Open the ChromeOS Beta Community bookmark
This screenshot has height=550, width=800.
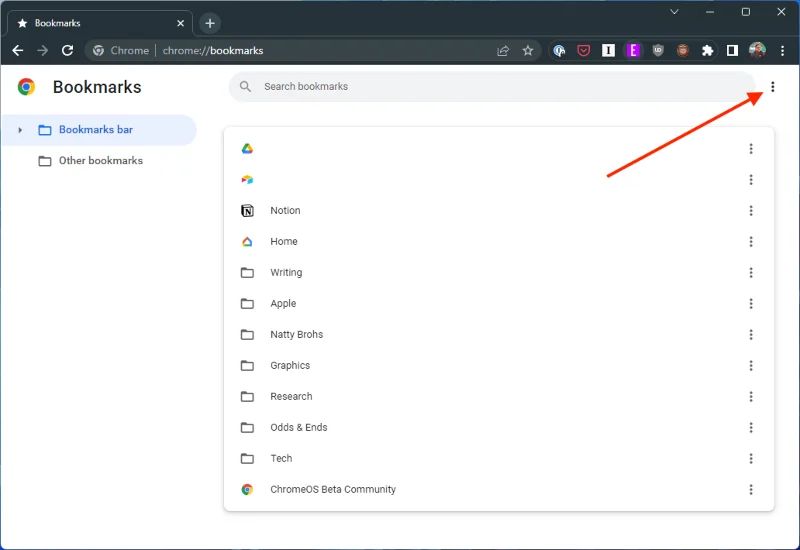[x=333, y=490]
